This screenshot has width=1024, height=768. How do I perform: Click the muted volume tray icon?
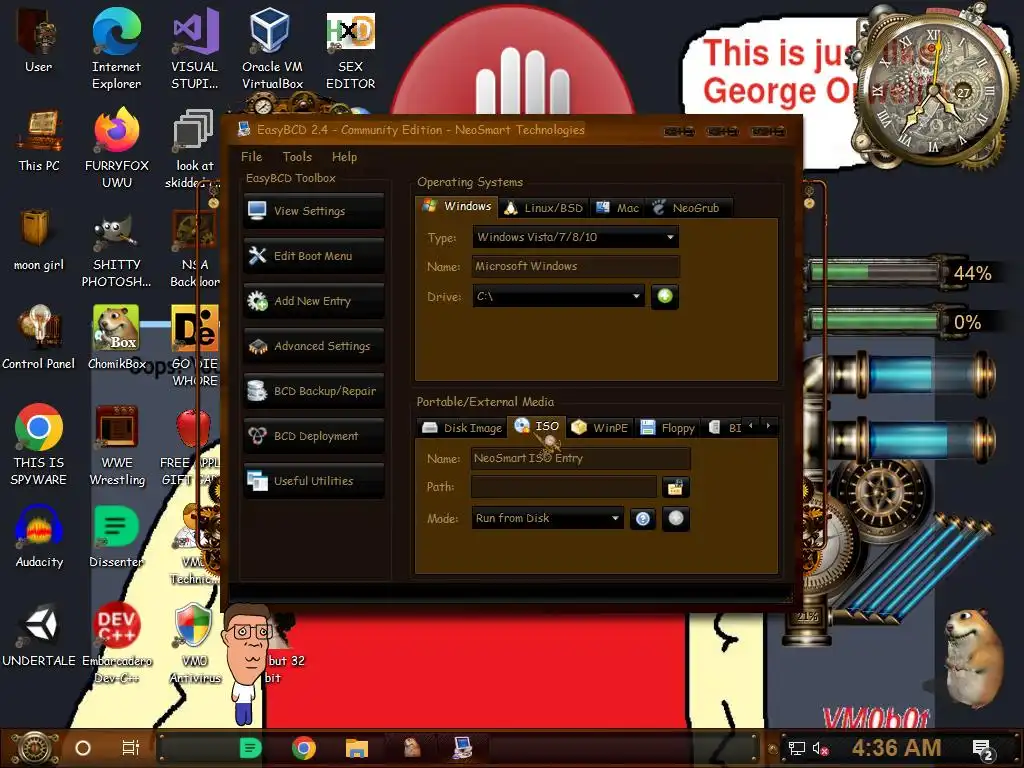click(820, 748)
